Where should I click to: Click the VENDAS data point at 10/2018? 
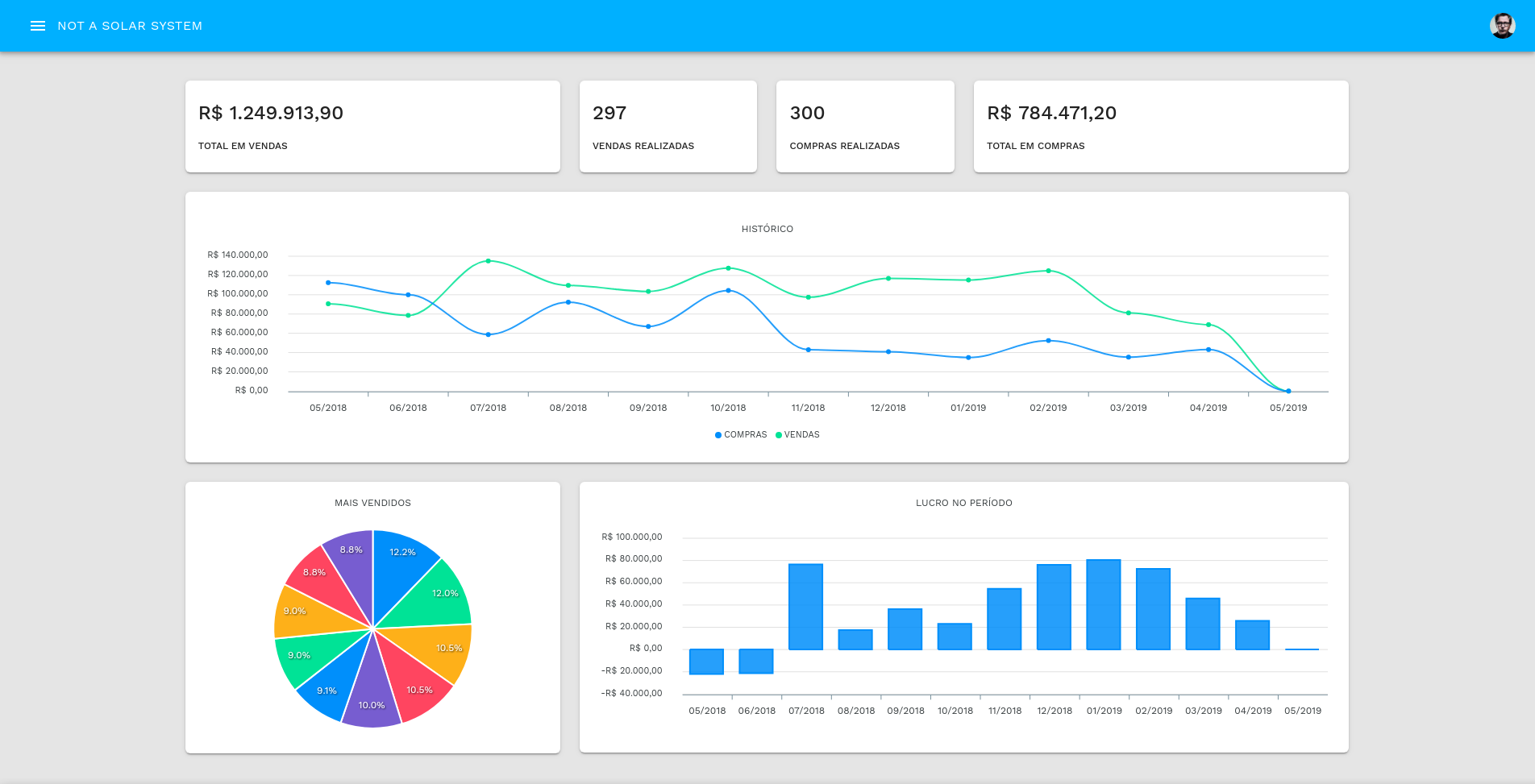pos(728,268)
